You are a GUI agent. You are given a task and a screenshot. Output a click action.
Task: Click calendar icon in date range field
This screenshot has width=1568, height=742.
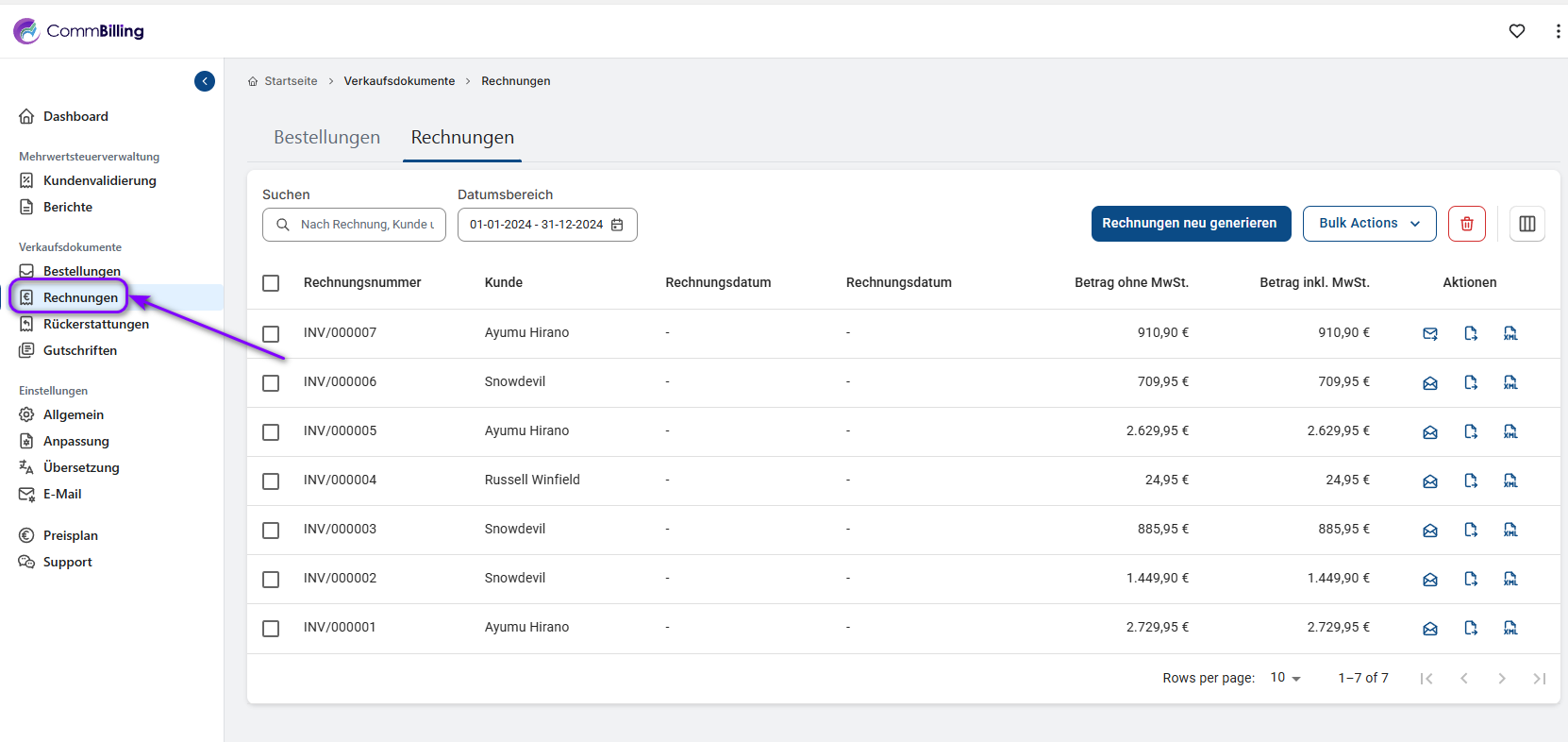pos(618,225)
